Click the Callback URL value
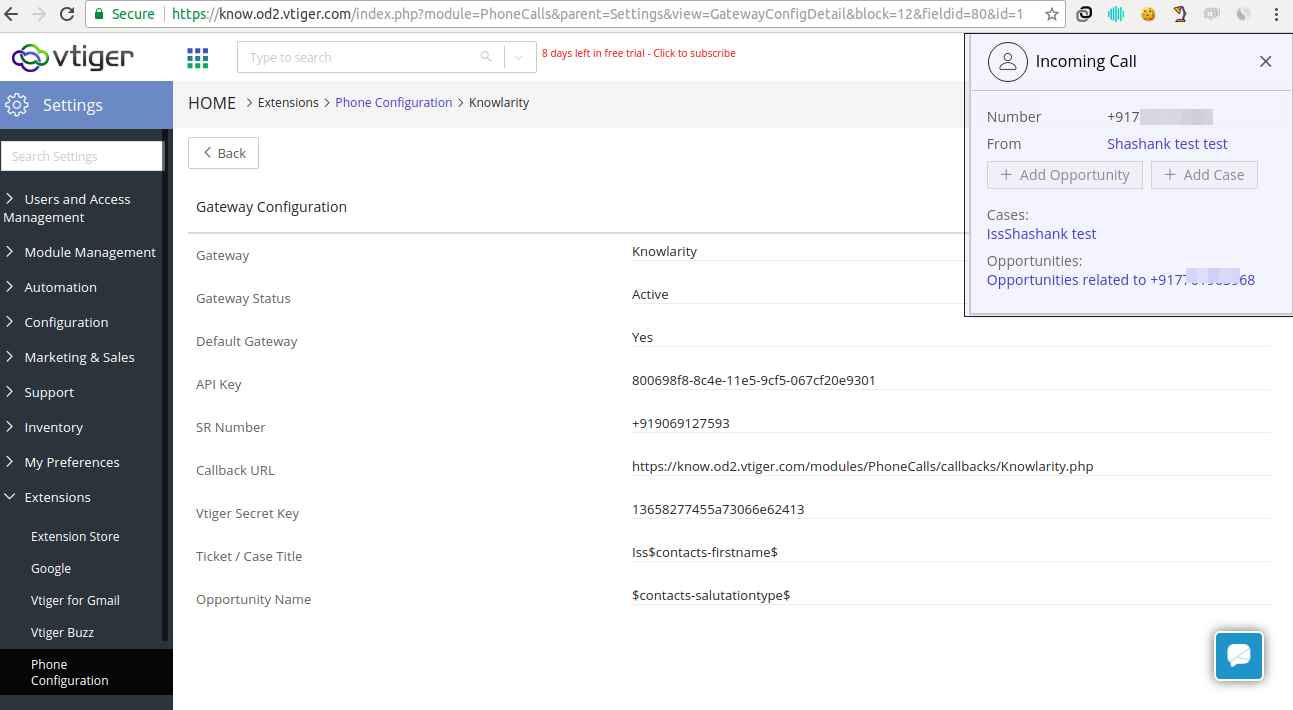 pos(862,466)
